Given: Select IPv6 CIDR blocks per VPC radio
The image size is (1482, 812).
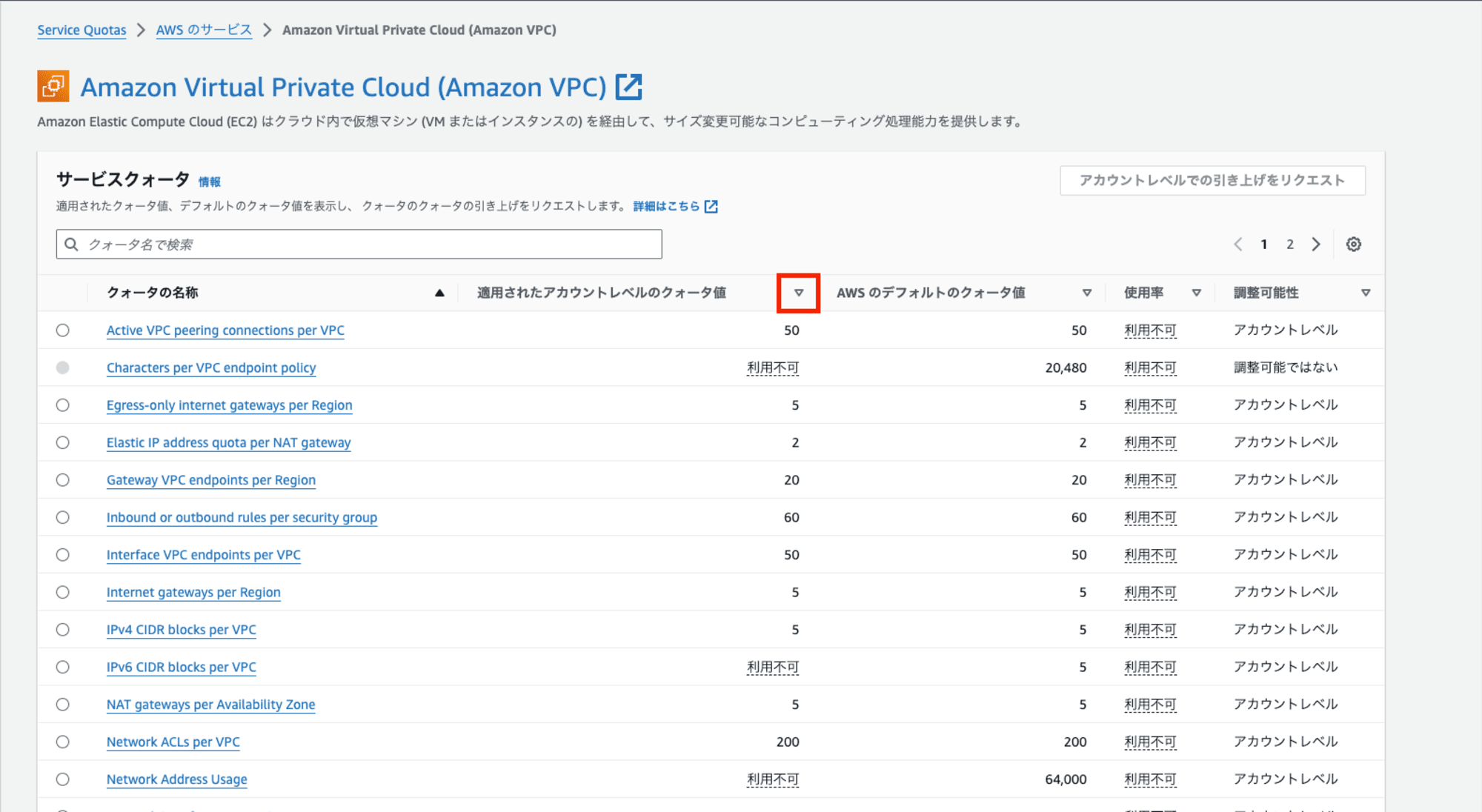Looking at the screenshot, I should tap(63, 667).
